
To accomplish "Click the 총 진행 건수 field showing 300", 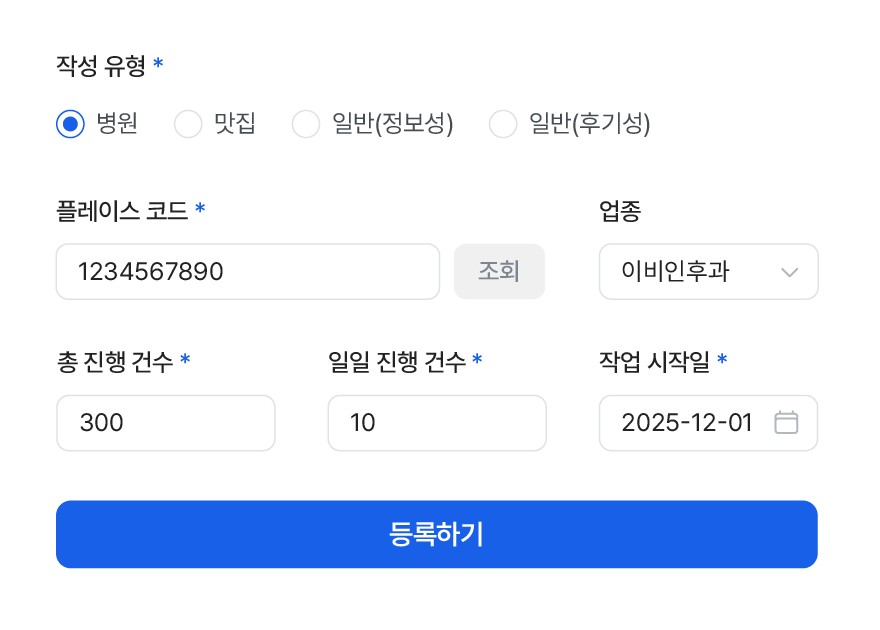I will (x=165, y=423).
